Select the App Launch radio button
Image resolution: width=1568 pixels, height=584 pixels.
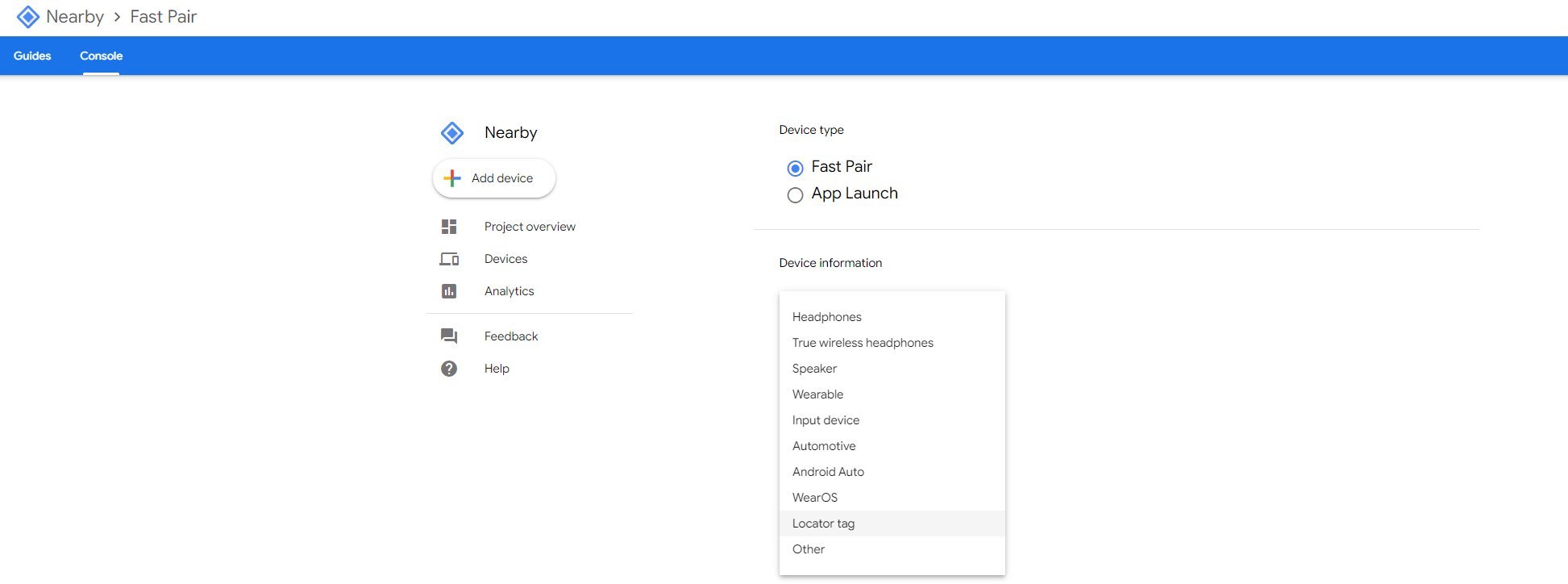[x=795, y=194]
